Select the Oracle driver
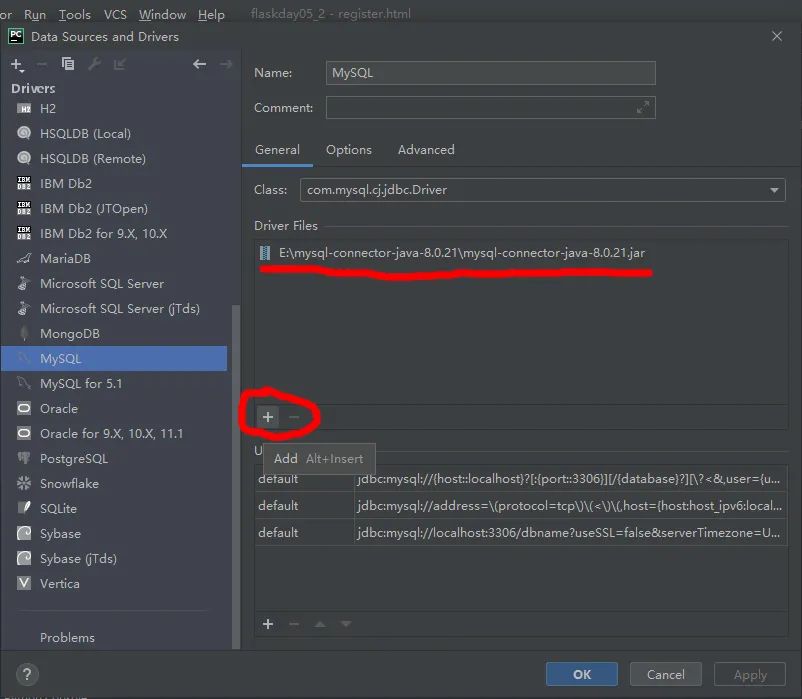Image resolution: width=802 pixels, height=699 pixels. pos(114,409)
